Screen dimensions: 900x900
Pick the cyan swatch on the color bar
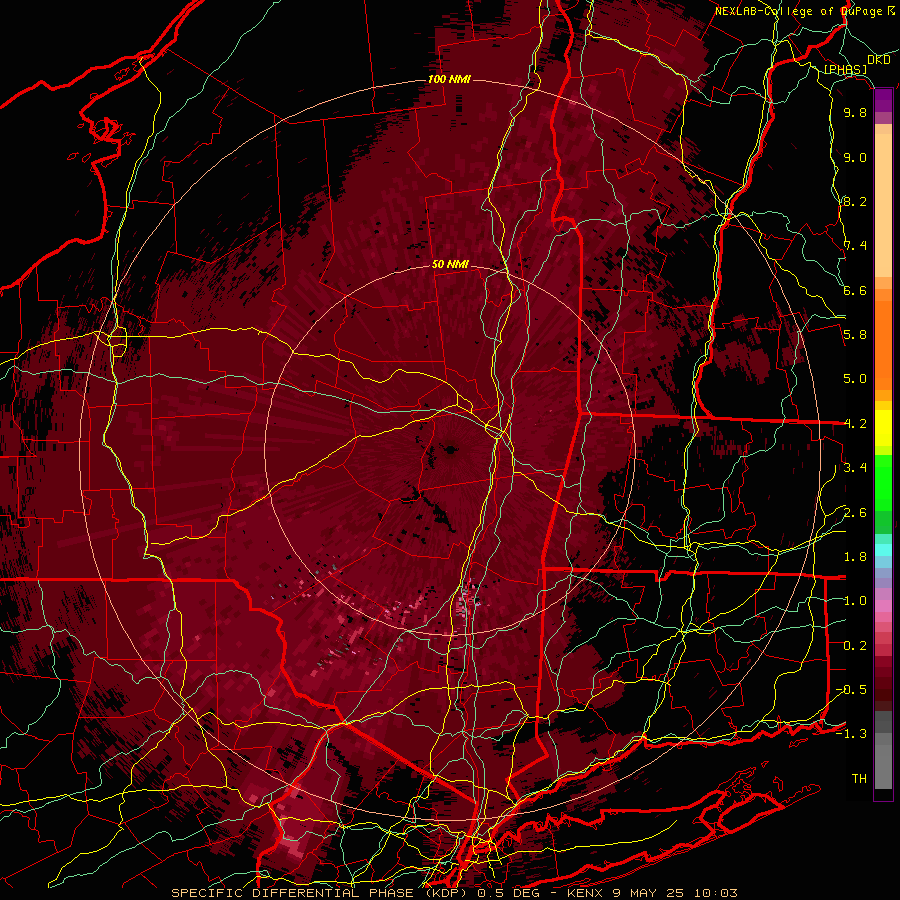tap(883, 550)
